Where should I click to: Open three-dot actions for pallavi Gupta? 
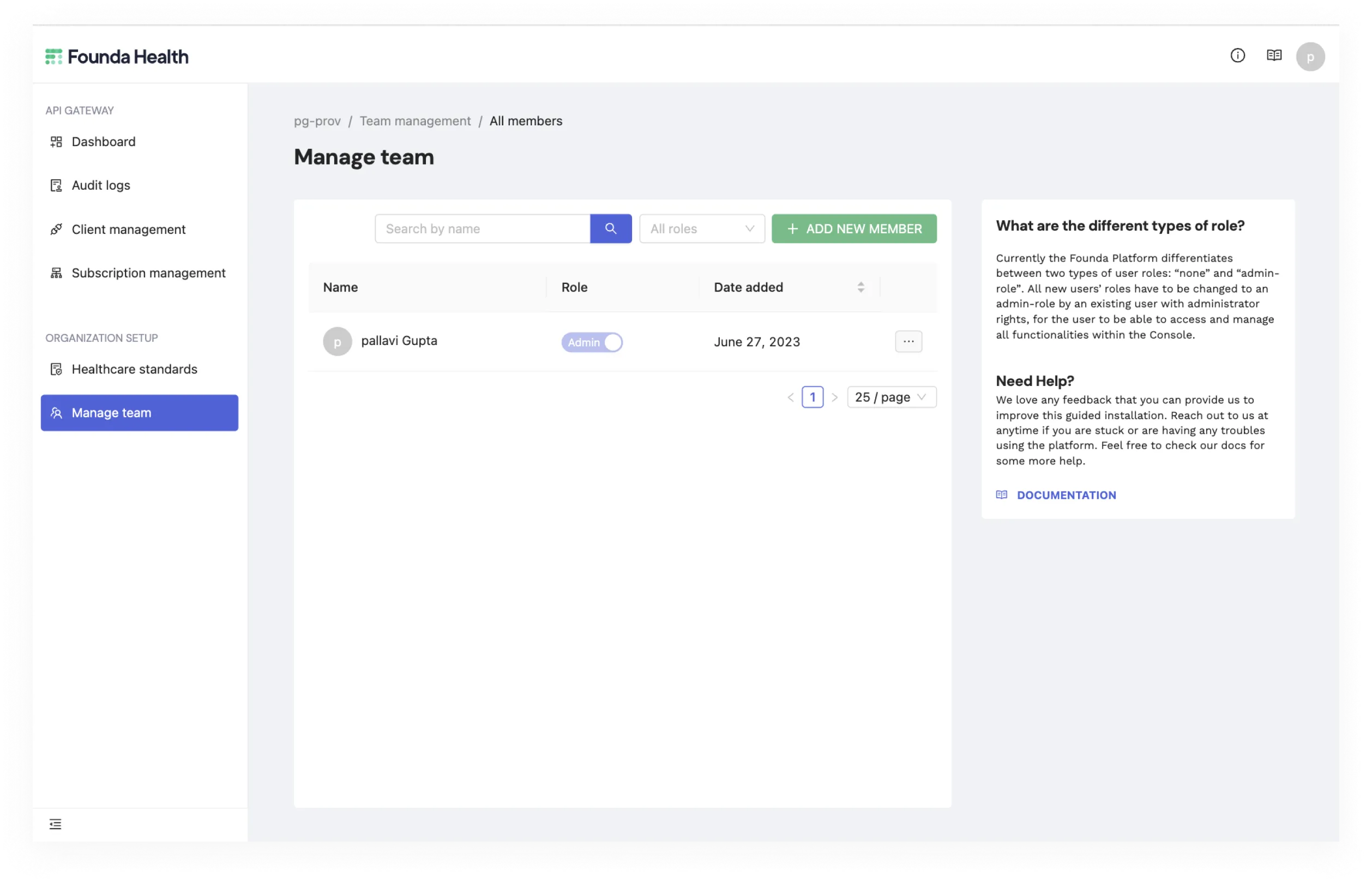[x=908, y=342]
